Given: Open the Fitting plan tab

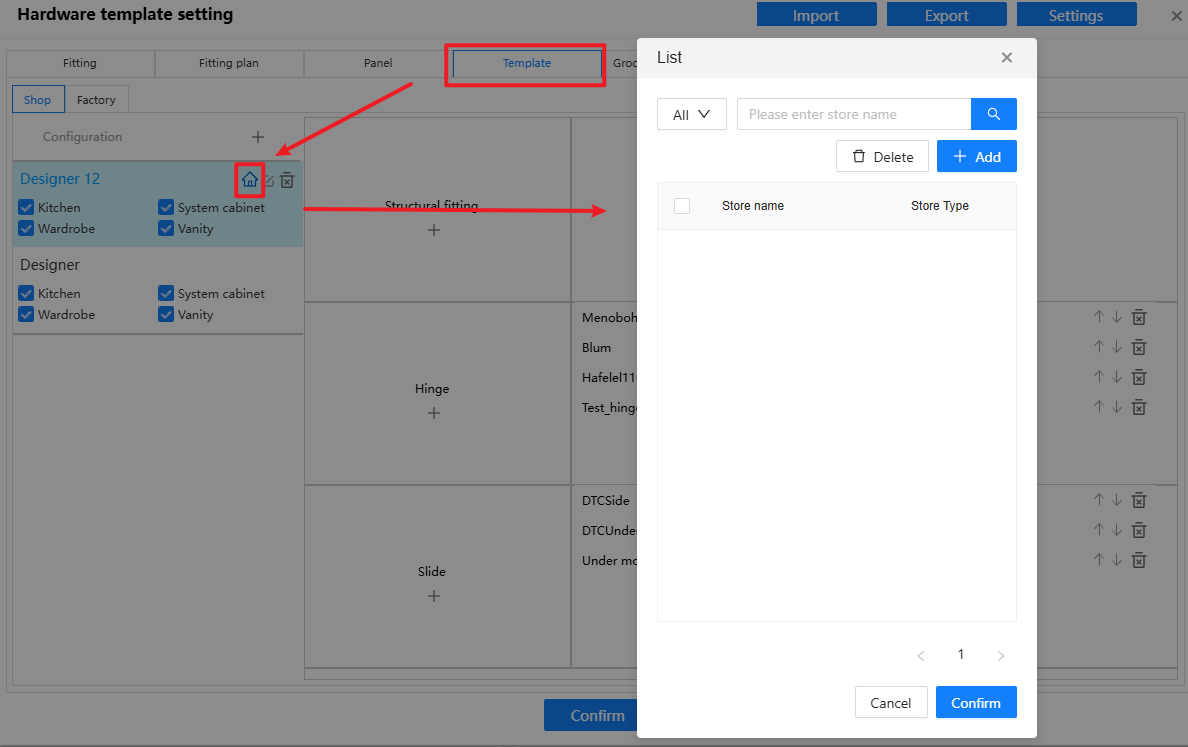Looking at the screenshot, I should [228, 63].
